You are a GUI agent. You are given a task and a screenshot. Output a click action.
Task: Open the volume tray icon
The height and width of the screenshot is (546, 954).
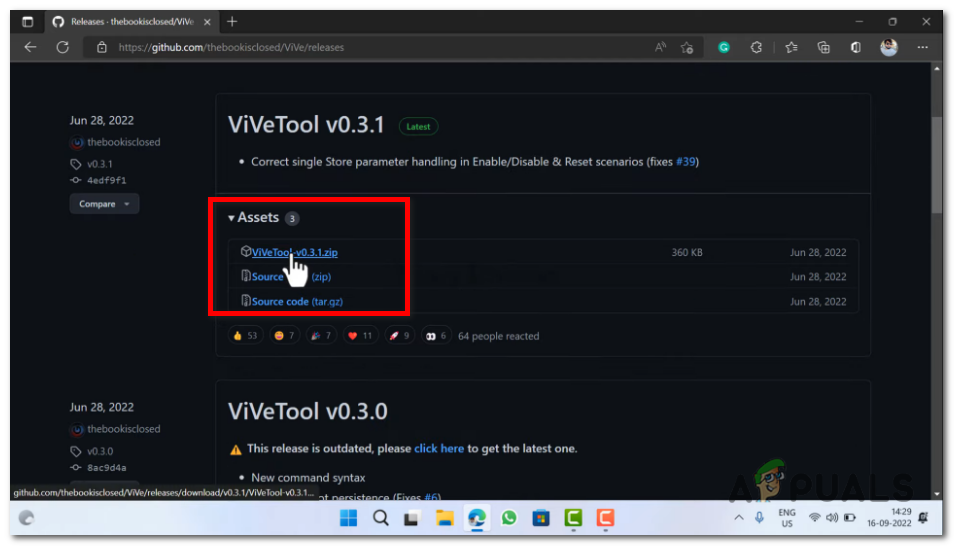point(832,518)
